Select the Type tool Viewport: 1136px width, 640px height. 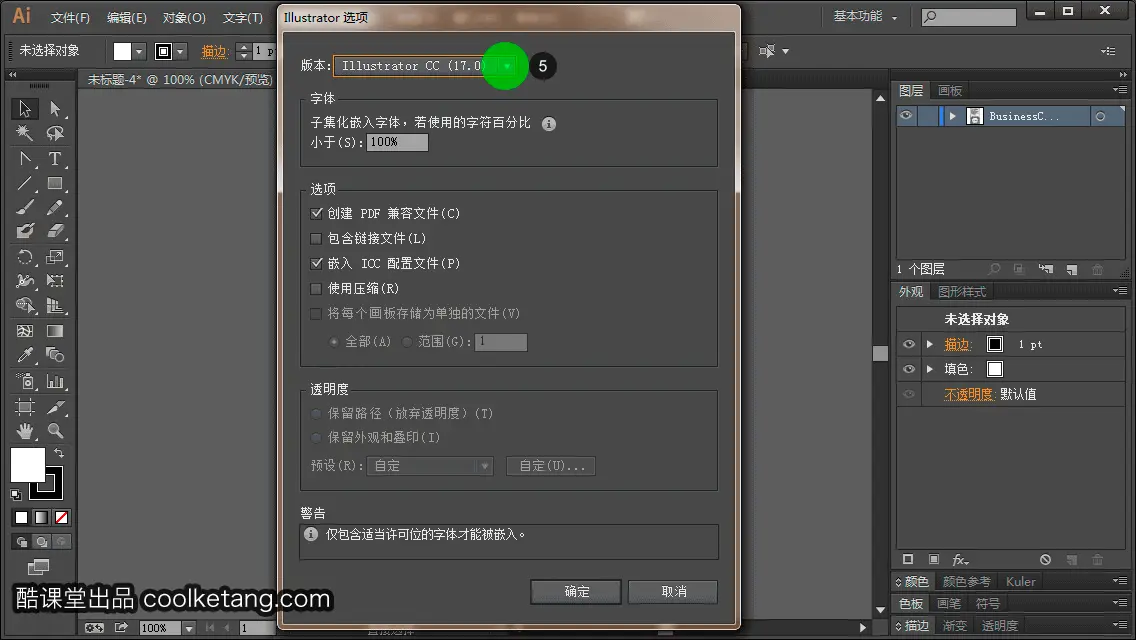tap(55, 158)
